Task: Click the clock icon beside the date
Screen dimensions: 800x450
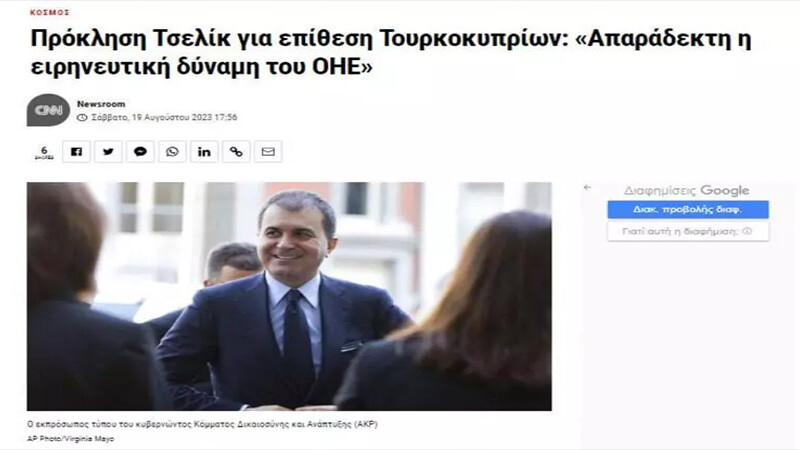Action: coord(82,117)
